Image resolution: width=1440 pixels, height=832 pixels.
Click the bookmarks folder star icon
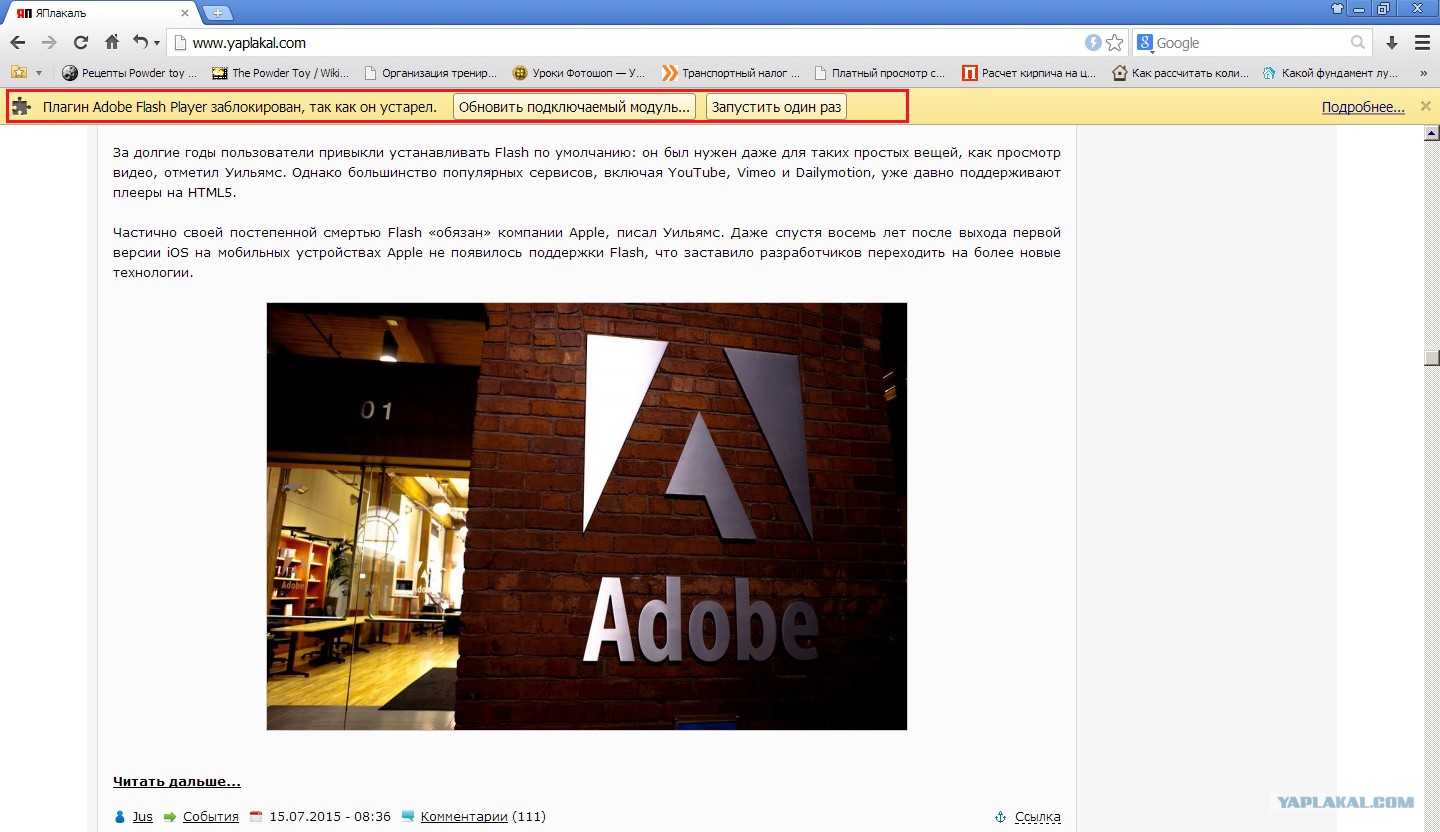pyautogui.click(x=18, y=73)
